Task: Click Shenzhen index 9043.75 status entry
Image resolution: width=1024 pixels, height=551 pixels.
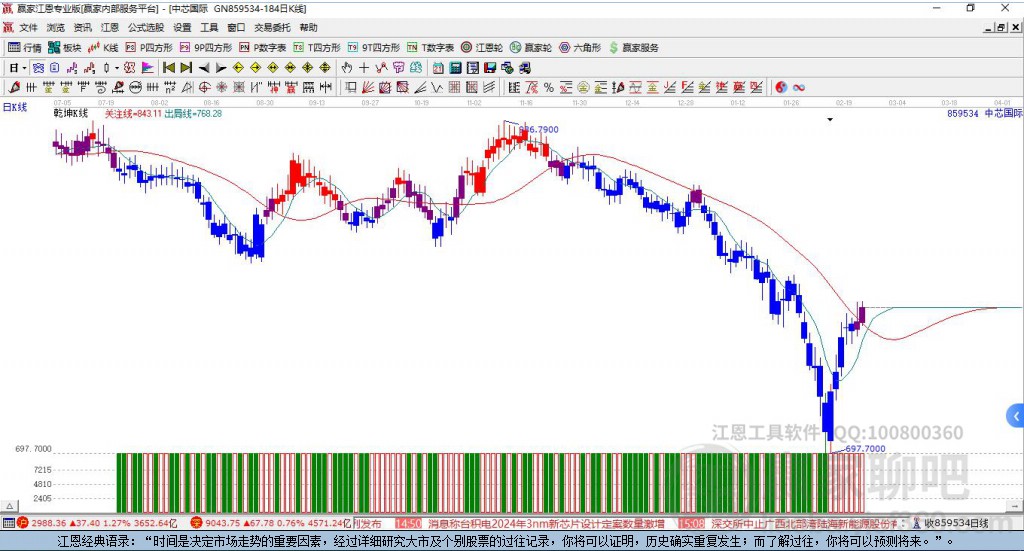Action: pos(271,523)
